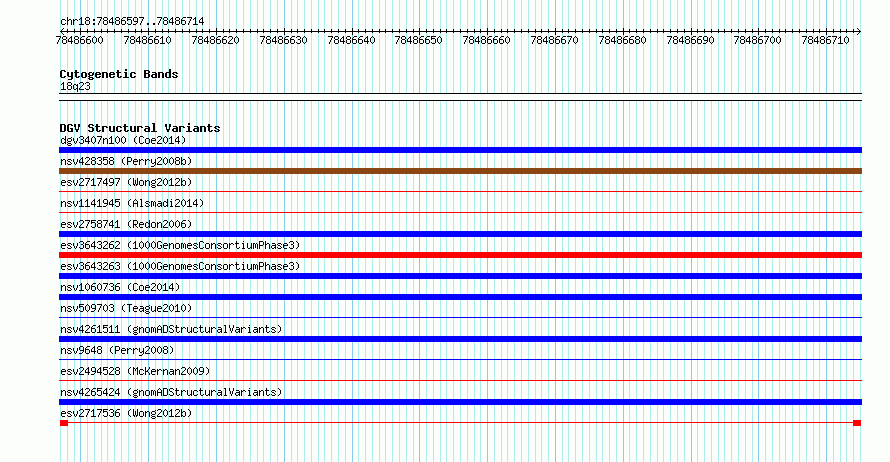Click nsv4261511 (gnomADStructuralVariants) label
This screenshot has width=890, height=462.
171,329
